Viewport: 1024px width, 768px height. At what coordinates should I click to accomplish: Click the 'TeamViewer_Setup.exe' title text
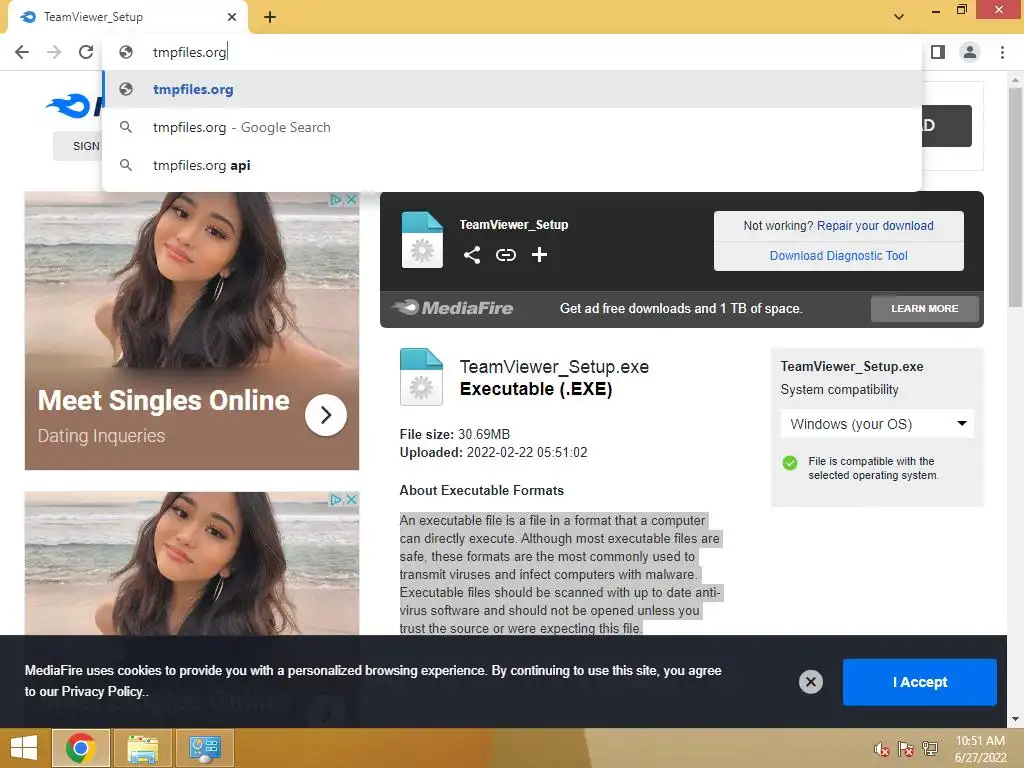tap(554, 367)
